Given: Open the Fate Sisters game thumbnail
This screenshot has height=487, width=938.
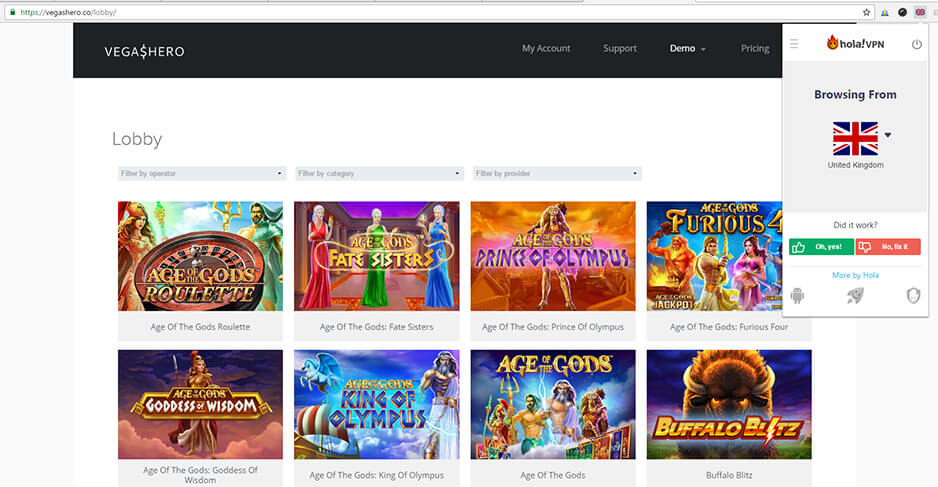Looking at the screenshot, I should (377, 256).
